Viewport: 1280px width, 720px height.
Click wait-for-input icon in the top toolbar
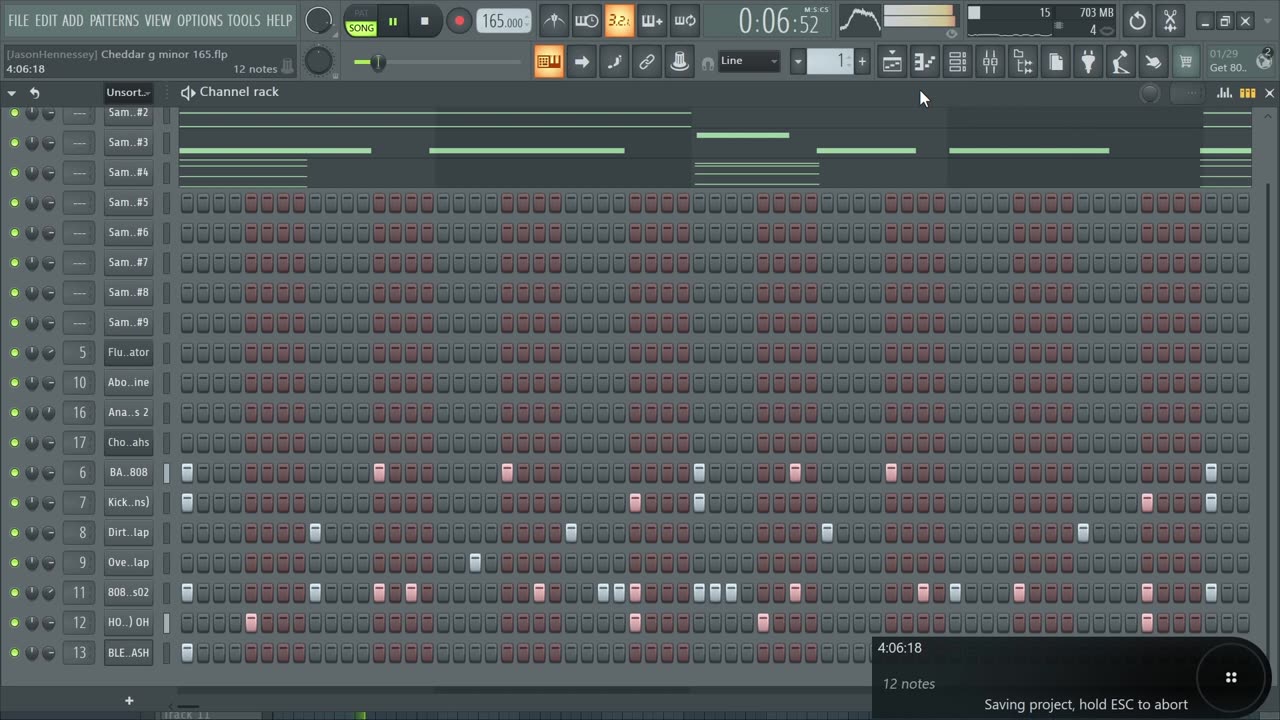click(586, 20)
